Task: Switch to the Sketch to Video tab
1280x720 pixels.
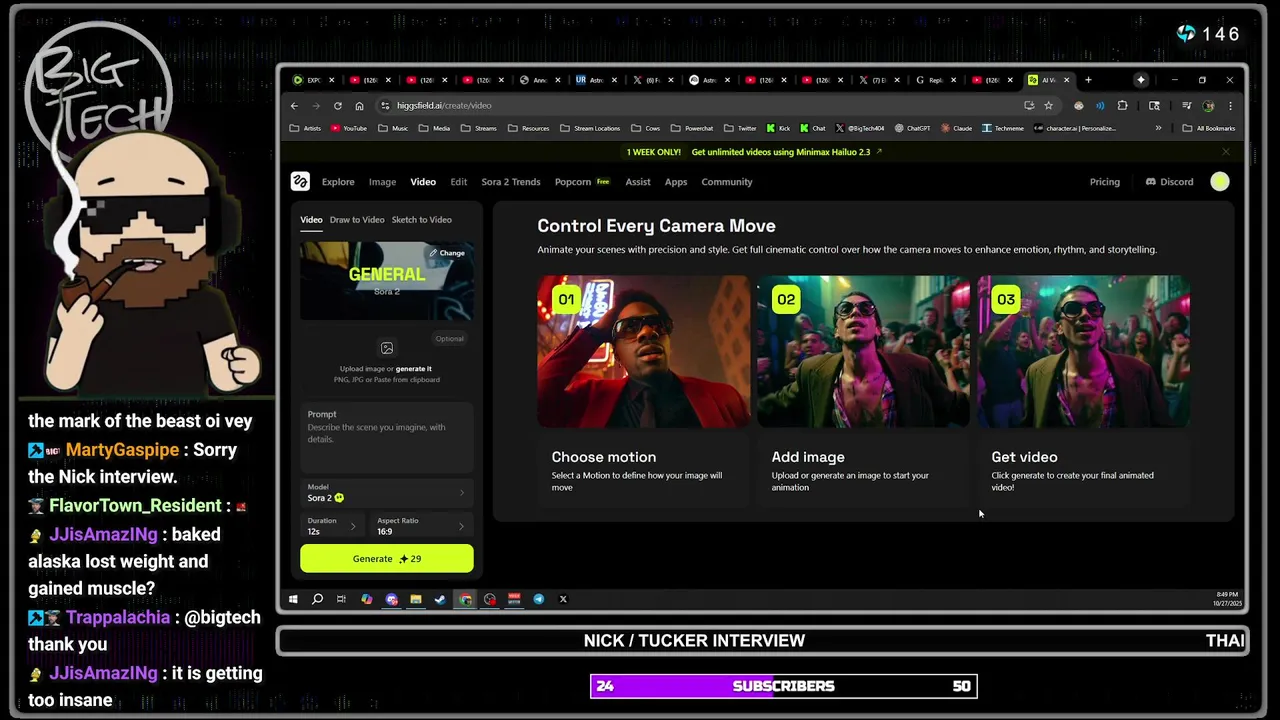Action: (421, 220)
